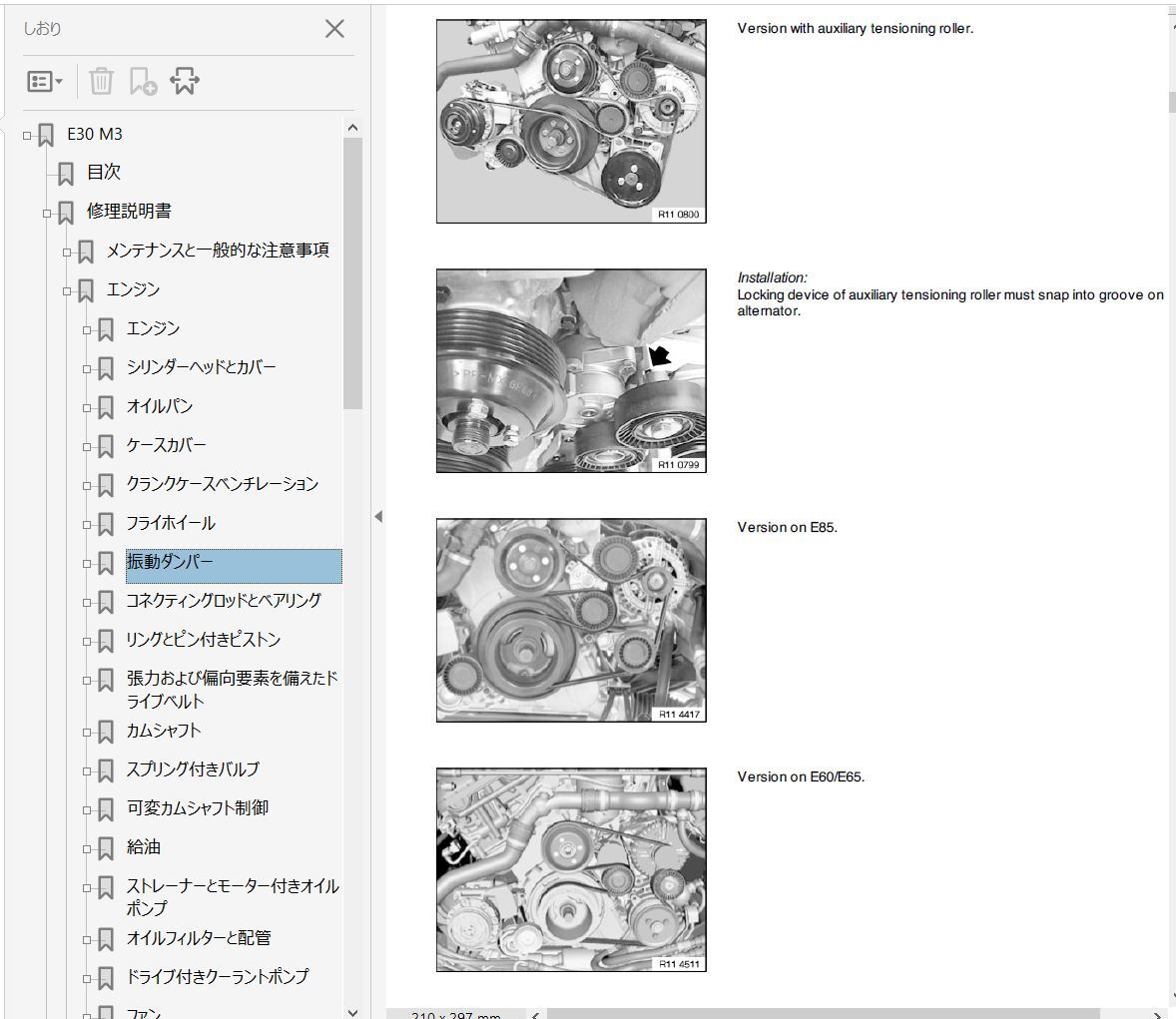Viewport: 1176px width, 1019px height.
Task: Open the オイルパン bookmark
Action: coord(159,405)
